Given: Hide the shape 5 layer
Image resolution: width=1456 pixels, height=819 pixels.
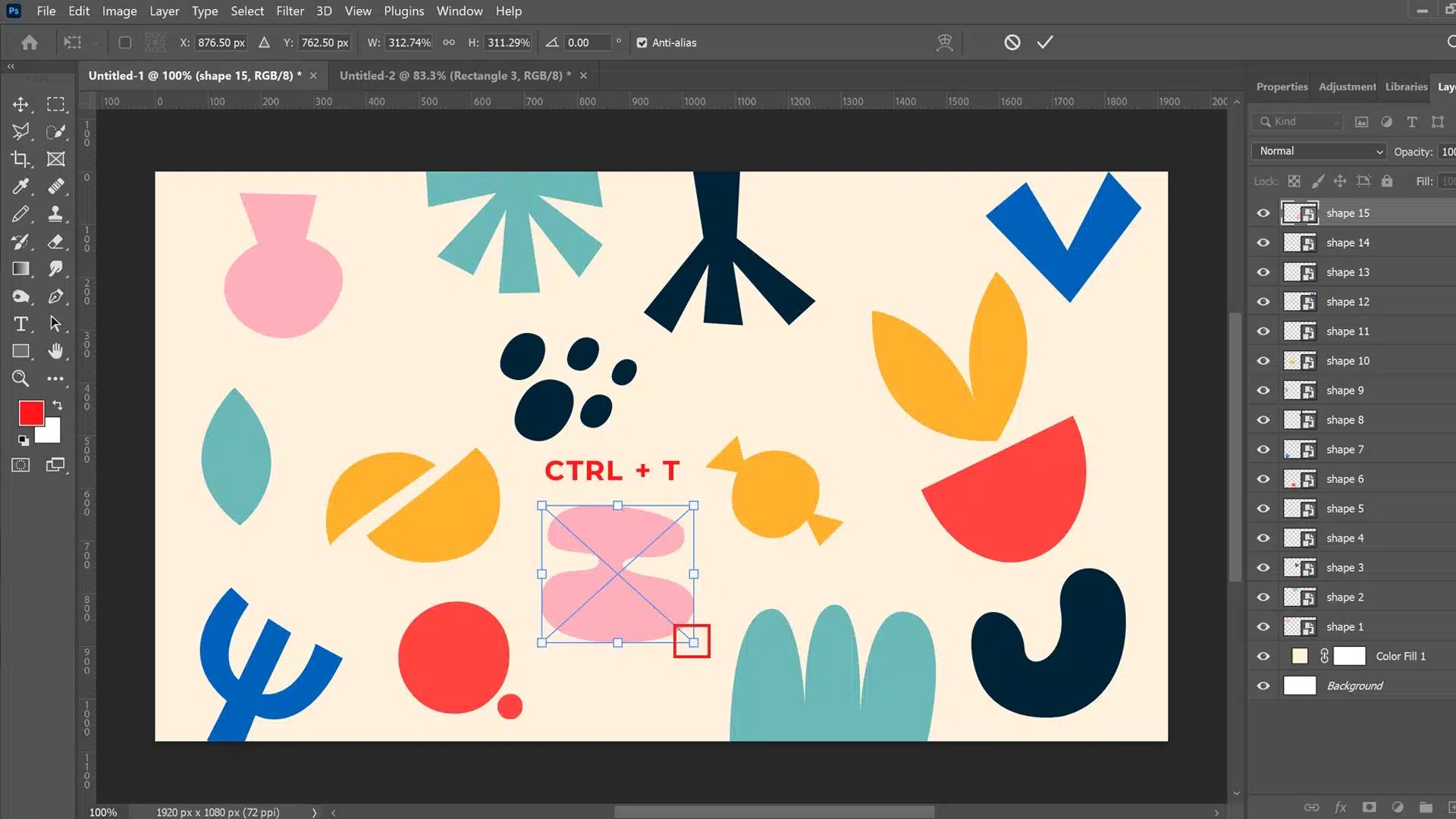Looking at the screenshot, I should pyautogui.click(x=1263, y=509).
